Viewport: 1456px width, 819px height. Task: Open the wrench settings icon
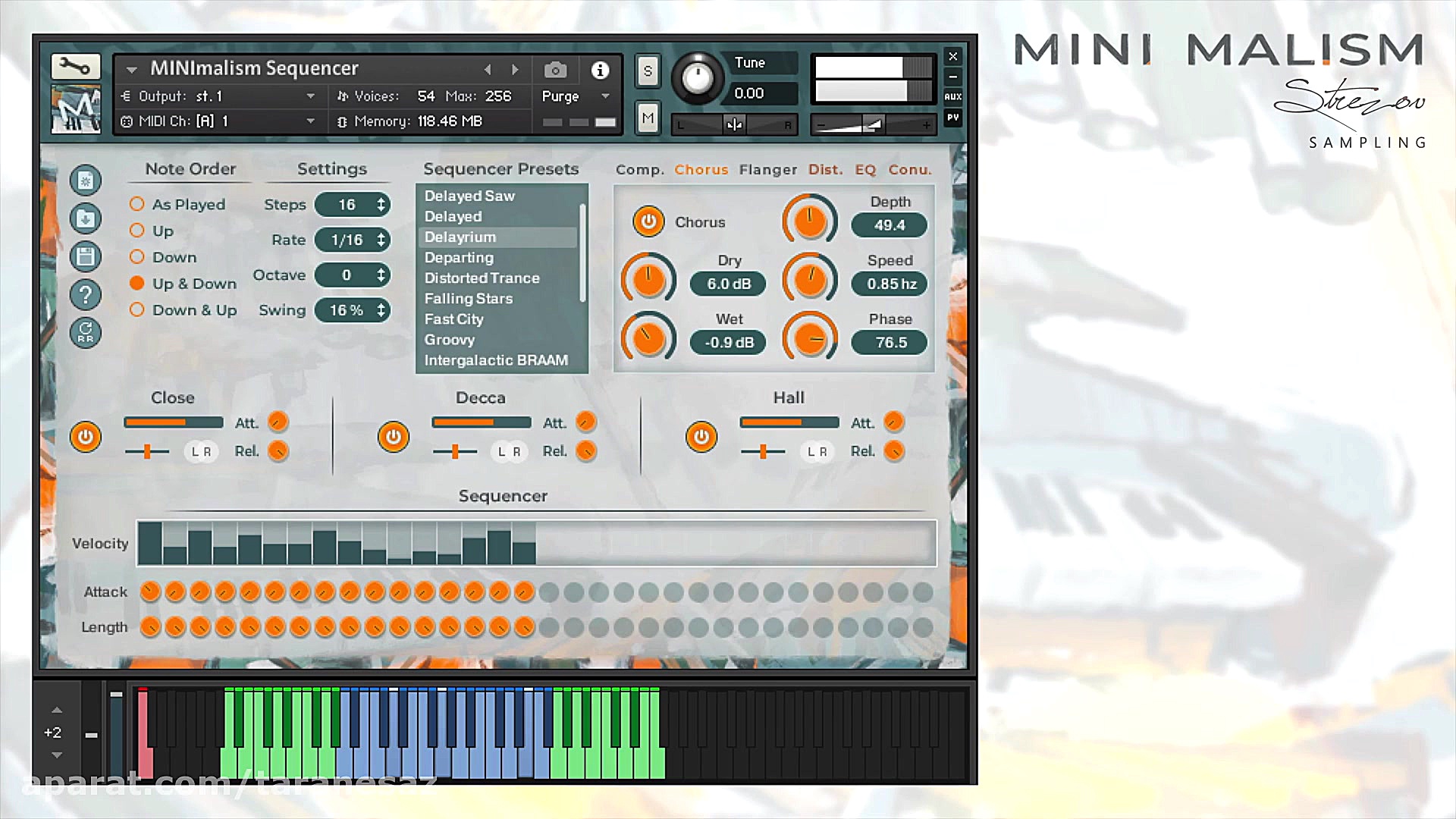pos(75,67)
